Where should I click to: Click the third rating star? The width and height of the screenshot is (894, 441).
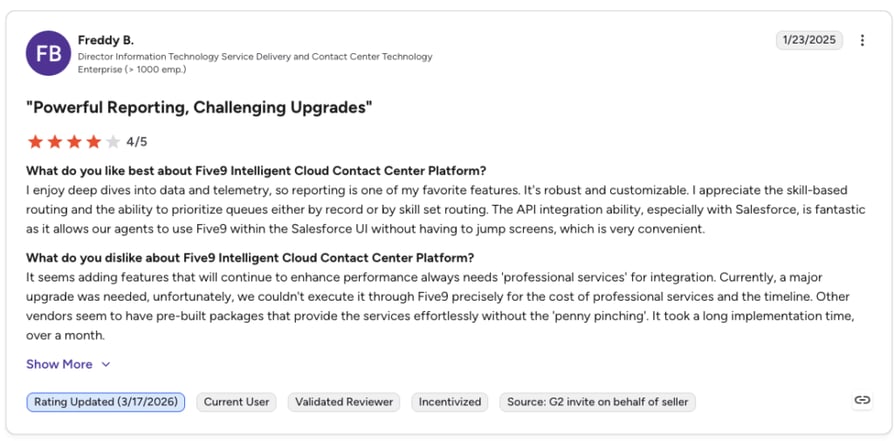tap(74, 141)
